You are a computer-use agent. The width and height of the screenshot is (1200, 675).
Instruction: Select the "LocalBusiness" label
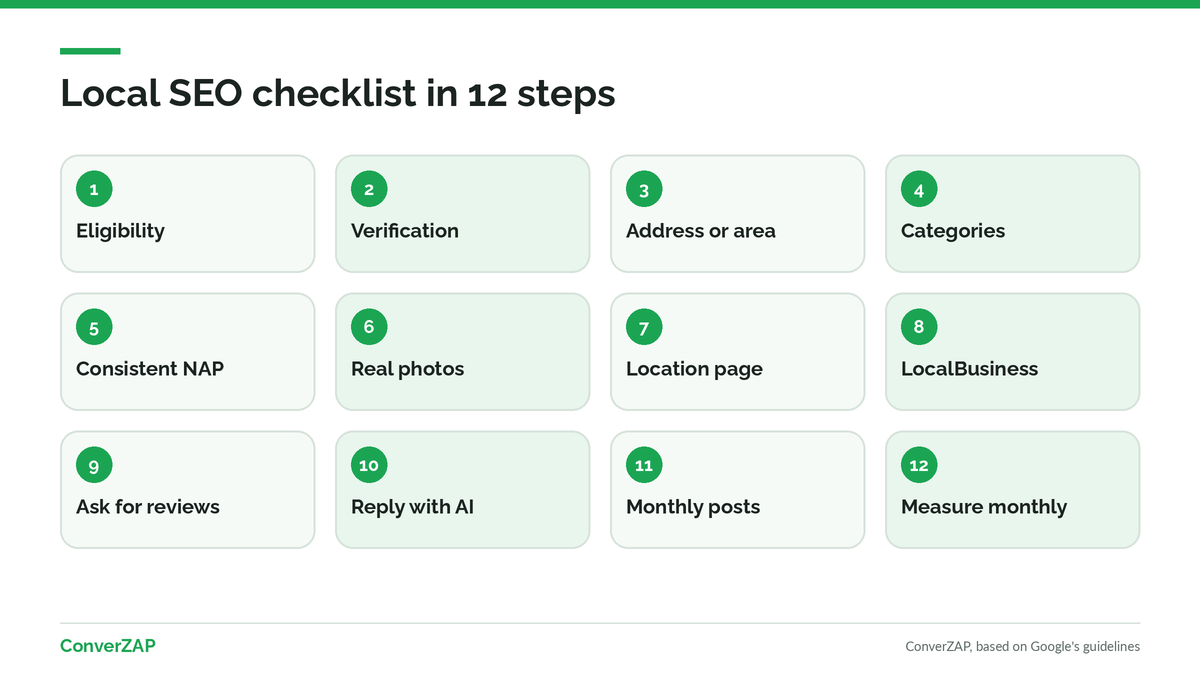pos(970,369)
